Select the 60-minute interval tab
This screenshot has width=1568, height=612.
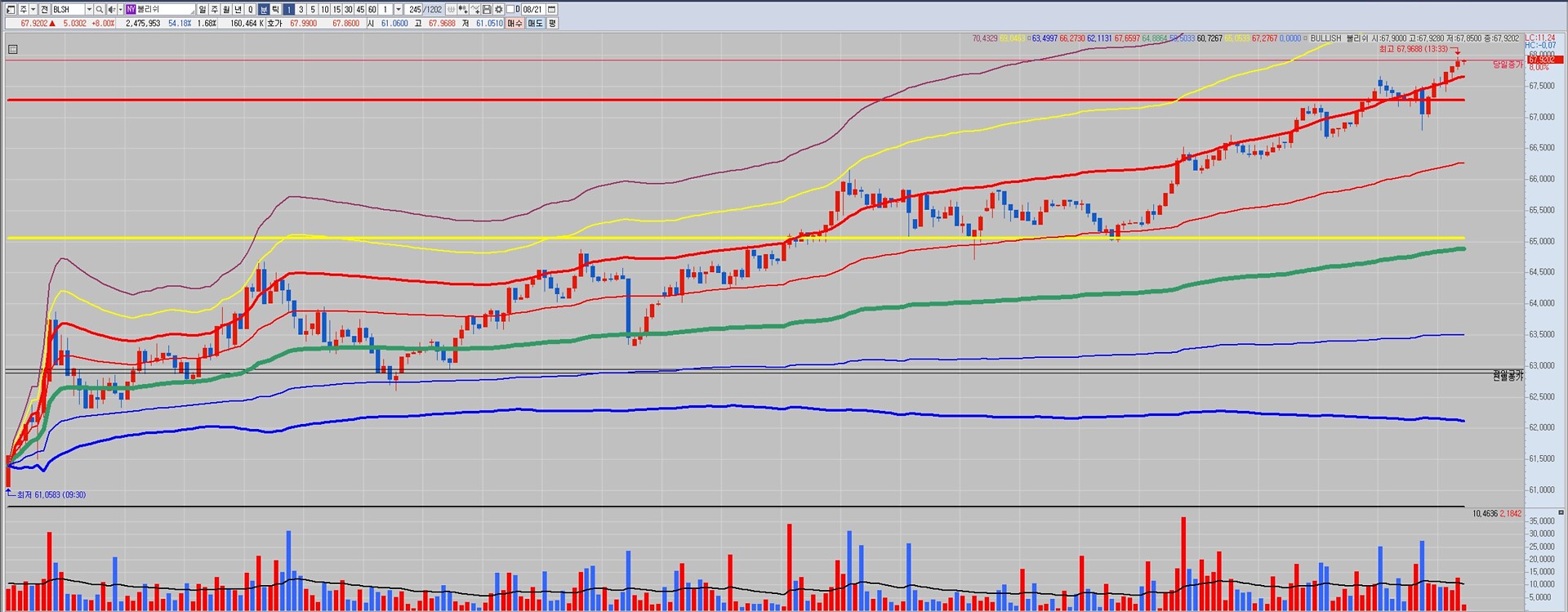click(x=372, y=9)
